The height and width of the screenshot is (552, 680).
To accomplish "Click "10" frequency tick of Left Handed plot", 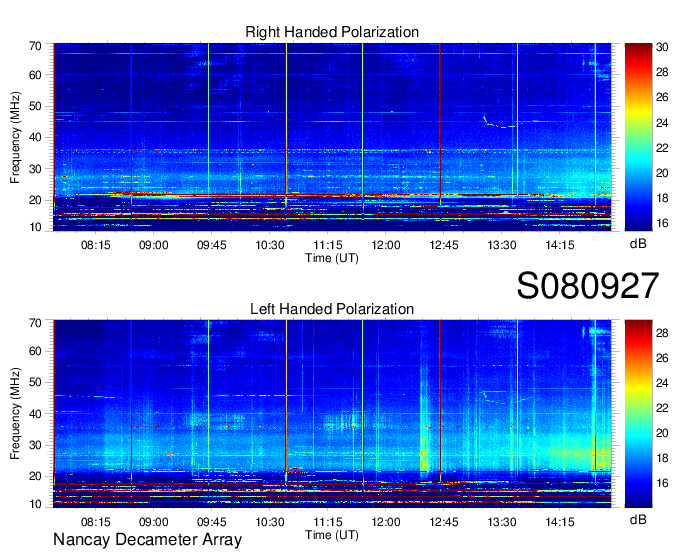I will (35, 504).
